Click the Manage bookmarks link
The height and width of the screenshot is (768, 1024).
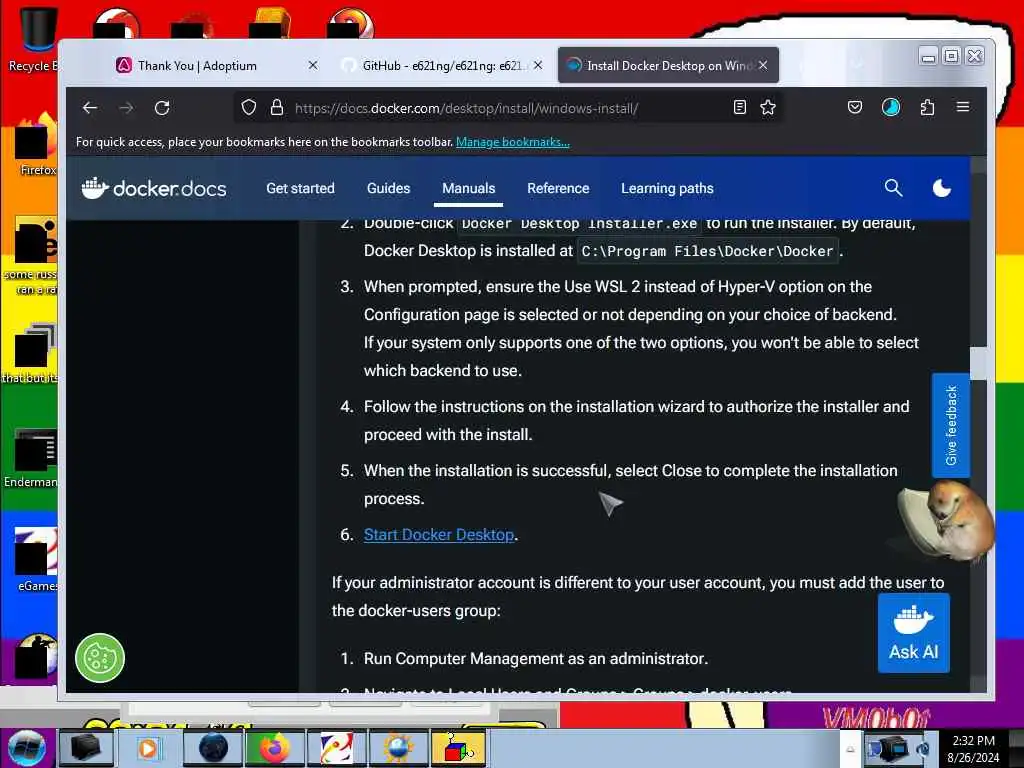pyautogui.click(x=513, y=142)
